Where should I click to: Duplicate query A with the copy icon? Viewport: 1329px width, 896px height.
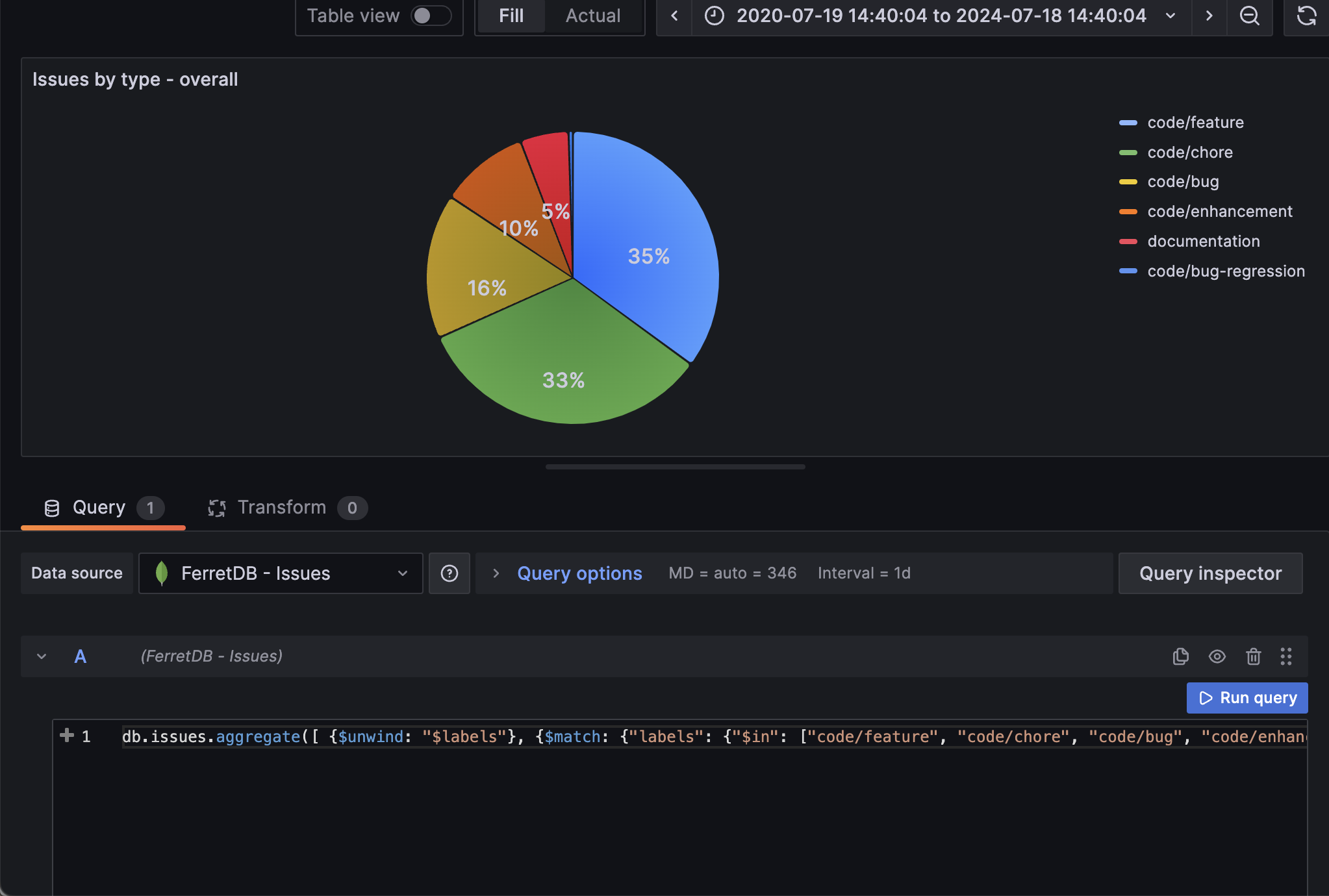(x=1180, y=656)
